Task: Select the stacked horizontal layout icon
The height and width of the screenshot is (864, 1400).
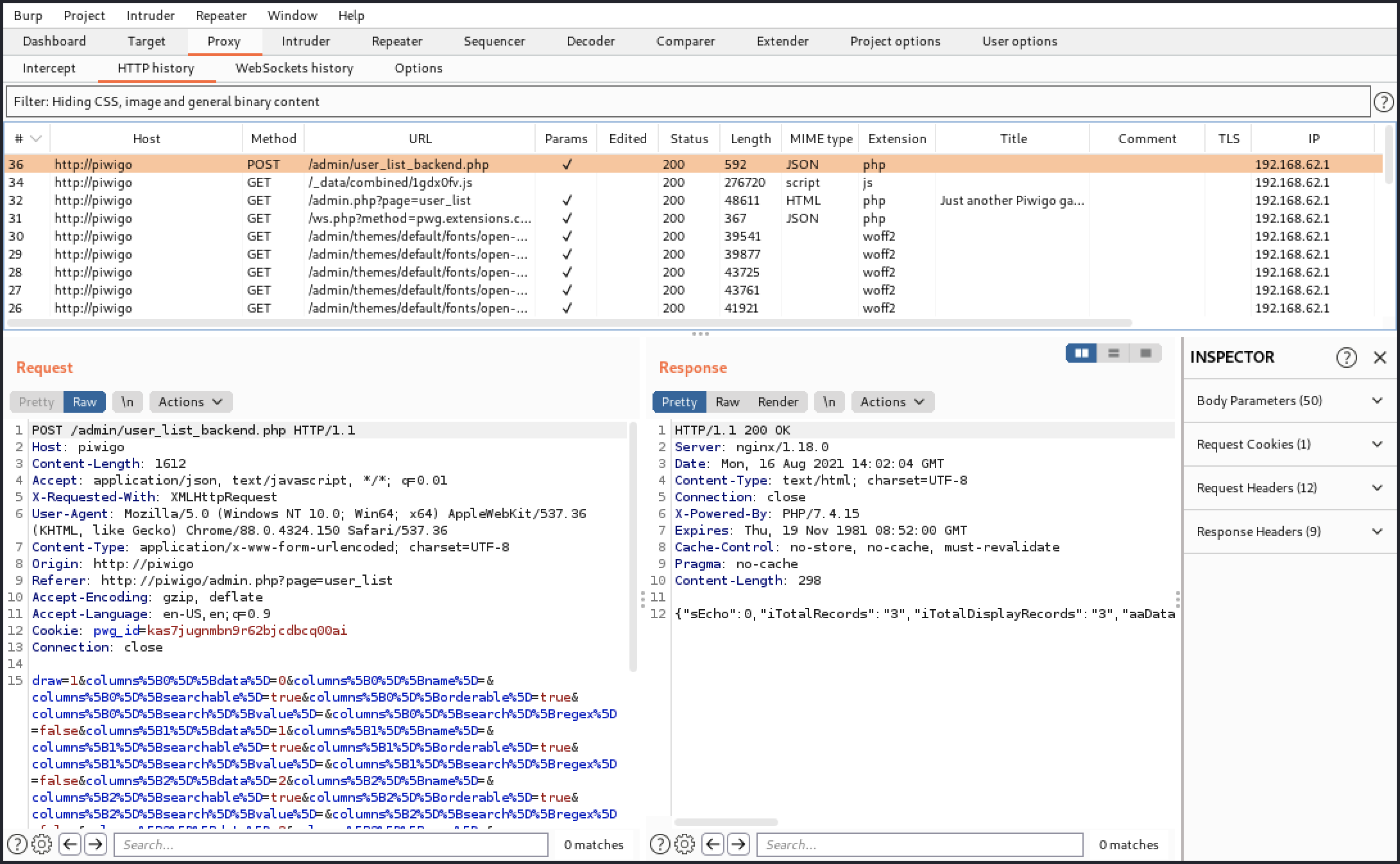Action: click(1114, 353)
